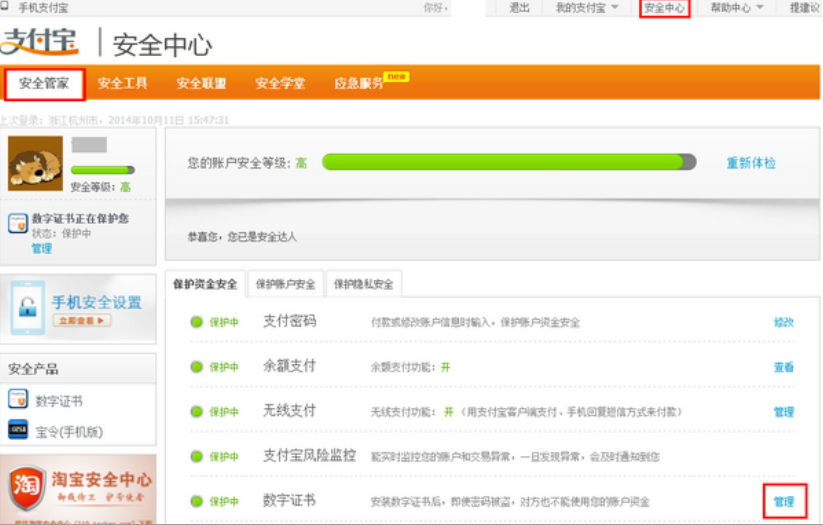Click the digital certificate icon beside 数字证书正在保护您
The width and height of the screenshot is (823, 525).
pos(17,223)
